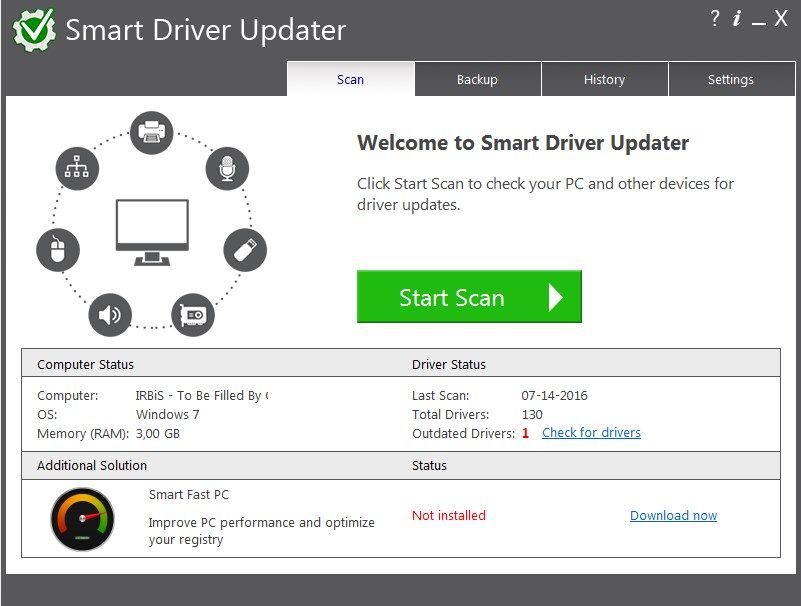Click the USB drive device icon

(x=244, y=250)
